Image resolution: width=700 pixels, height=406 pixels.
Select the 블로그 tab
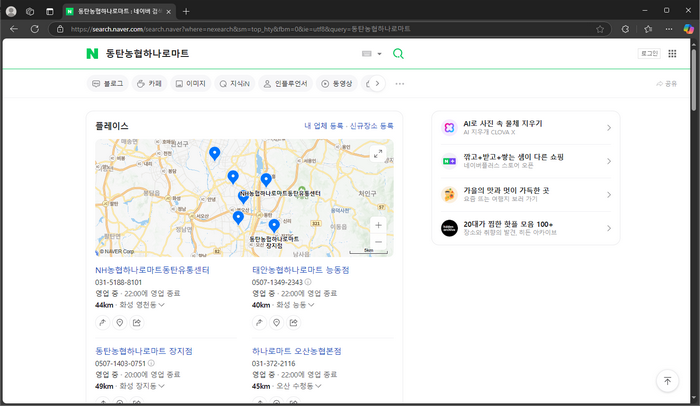pos(108,84)
